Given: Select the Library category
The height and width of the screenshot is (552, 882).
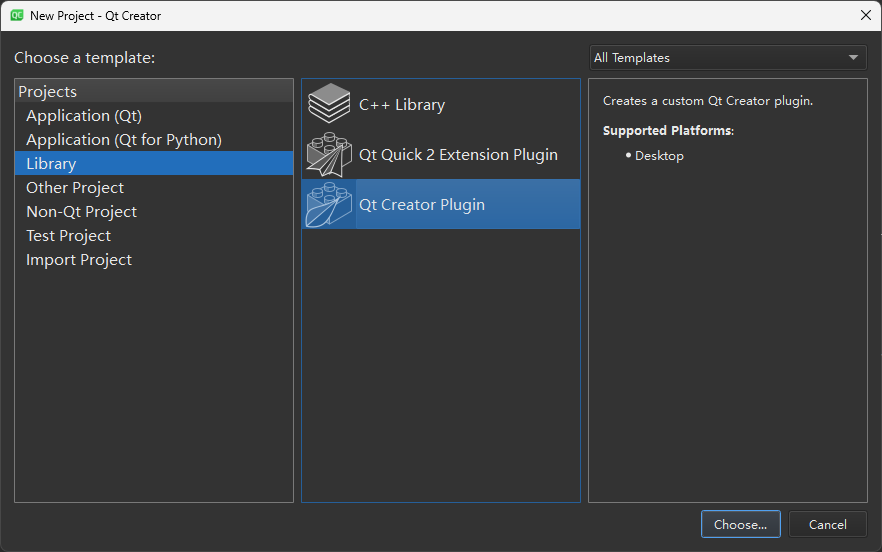Looking at the screenshot, I should 154,163.
